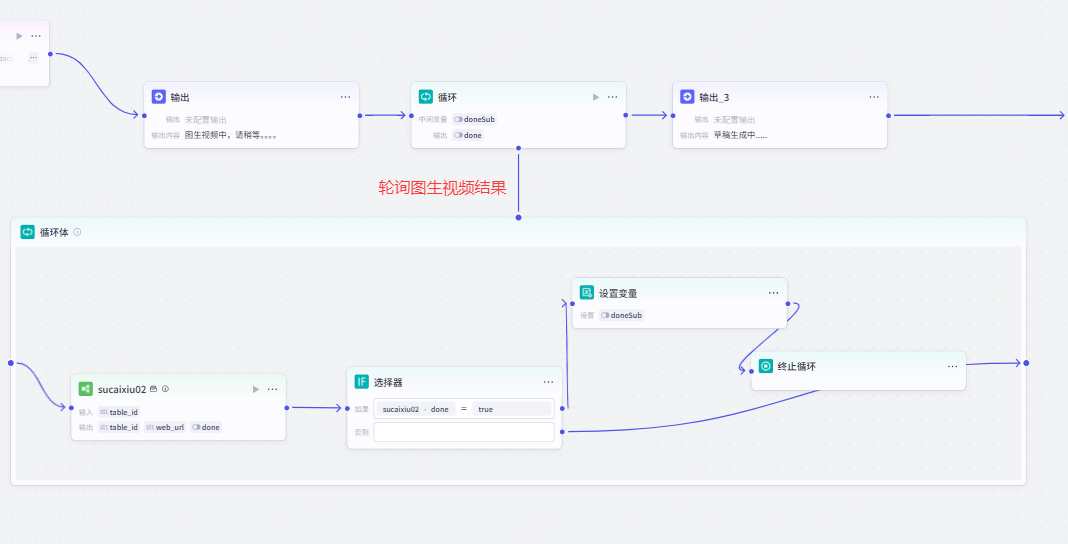Viewport: 1068px width, 544px height.
Task: Select the 设置变量 node title
Action: point(618,293)
